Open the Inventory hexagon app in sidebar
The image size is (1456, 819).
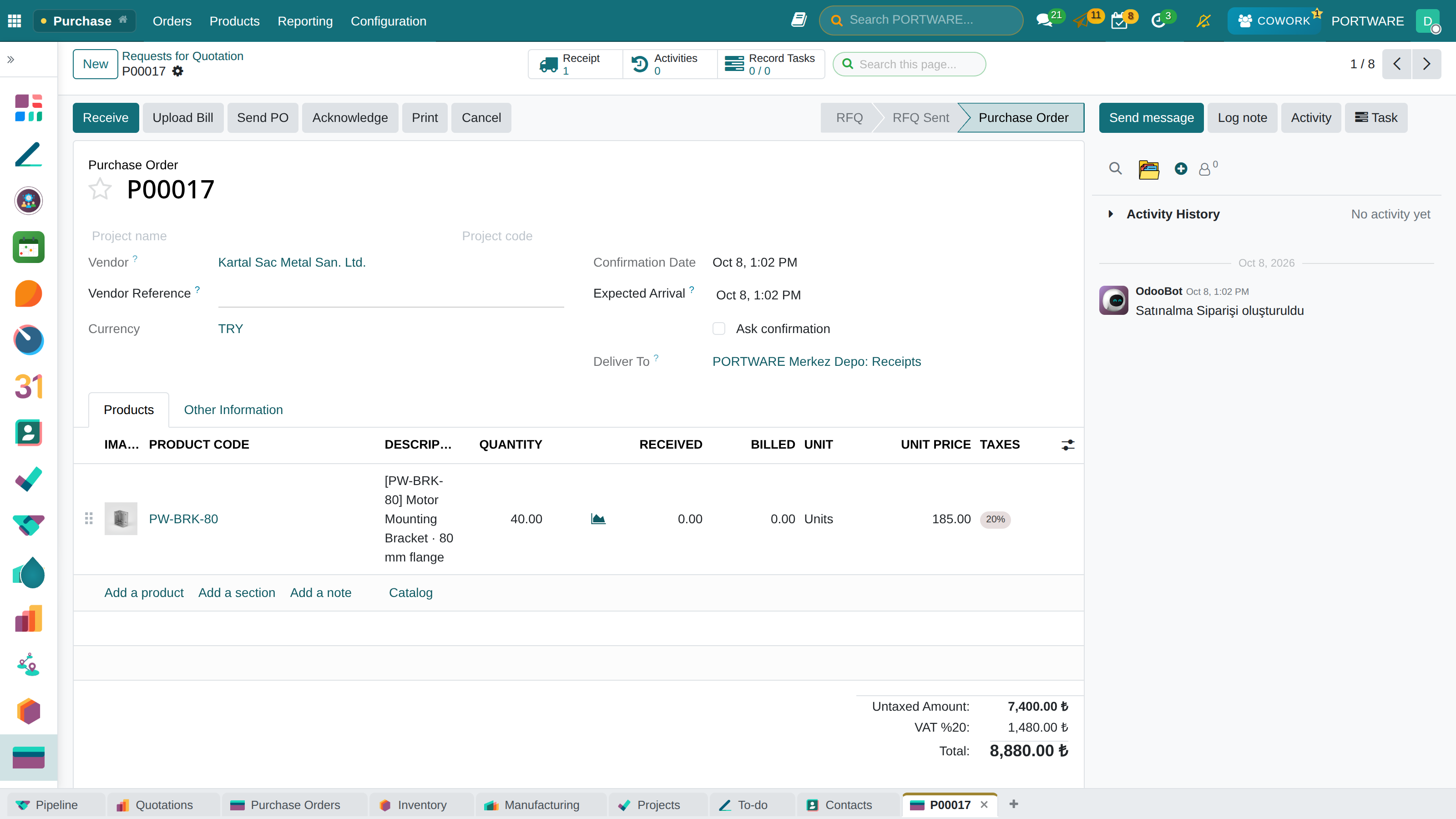click(28, 711)
